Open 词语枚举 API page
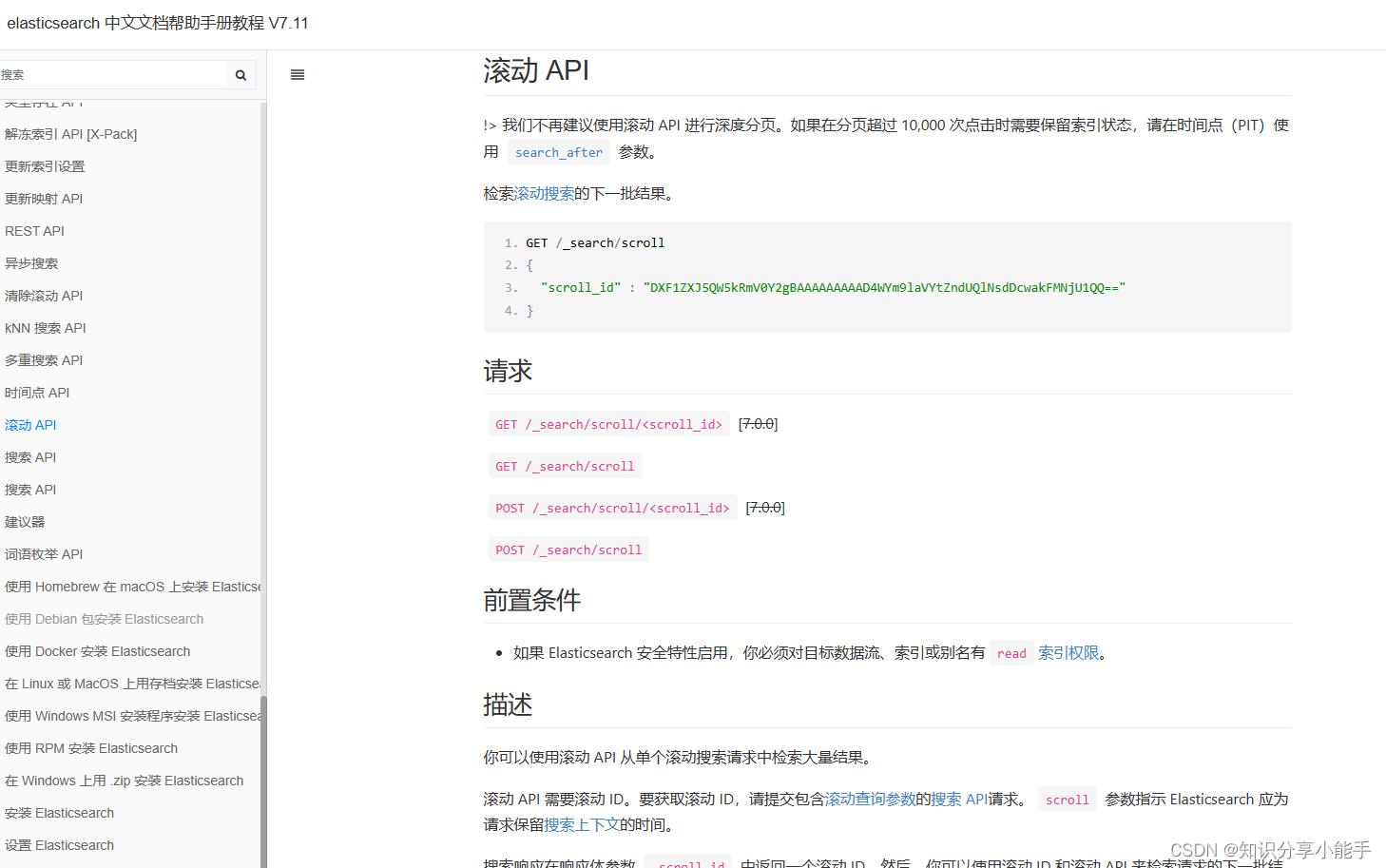 (44, 554)
